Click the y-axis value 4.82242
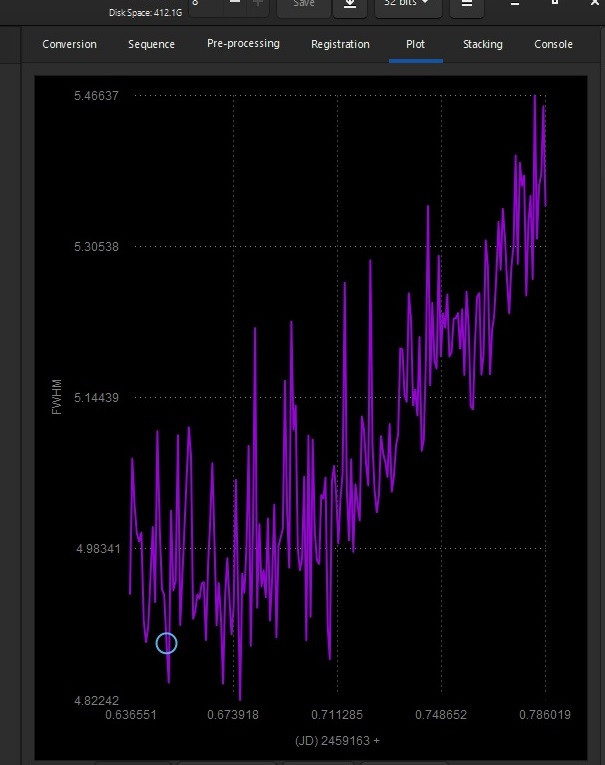The height and width of the screenshot is (765, 605). pos(96,701)
